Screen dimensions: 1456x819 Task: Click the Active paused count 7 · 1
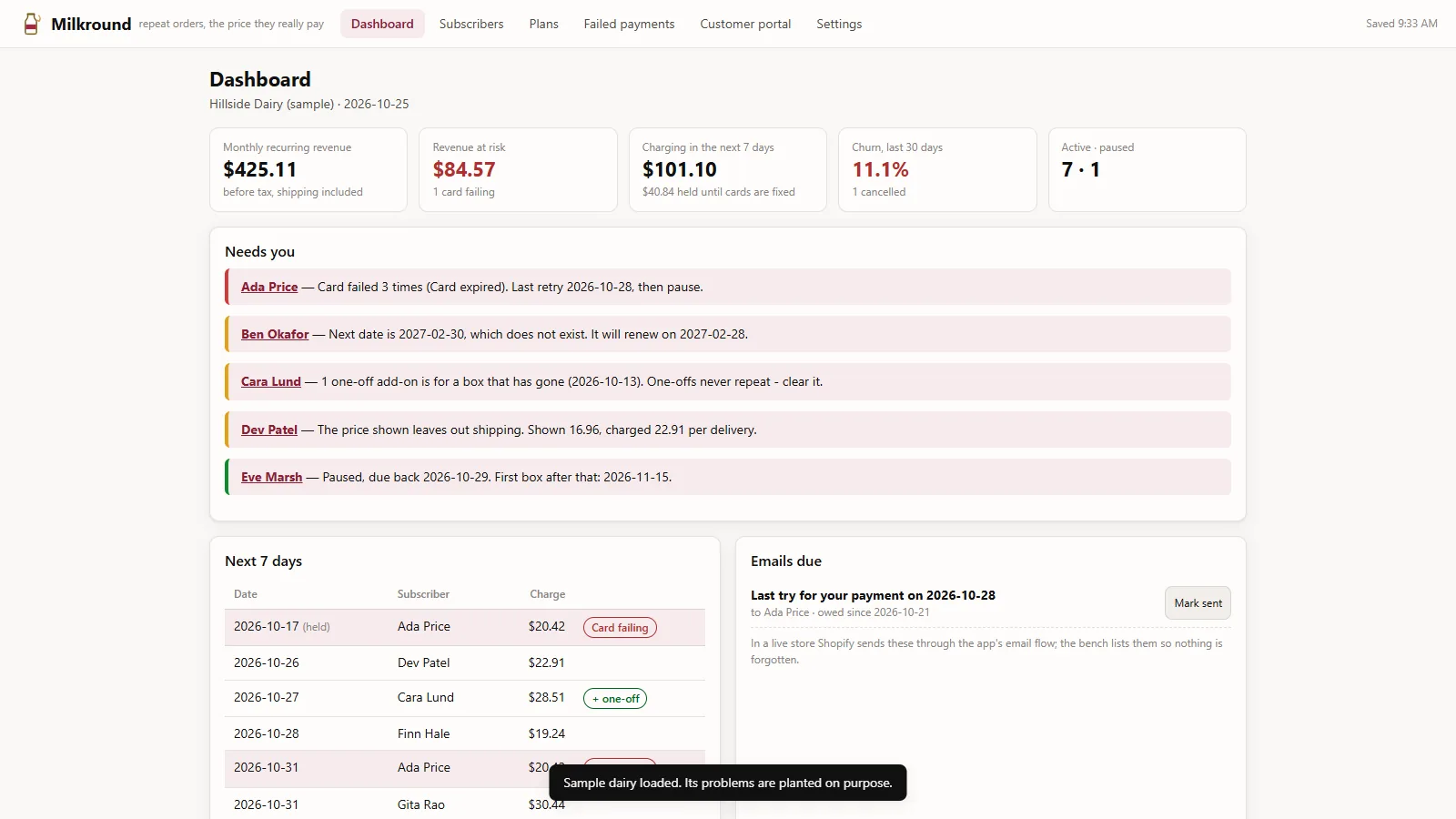(1081, 169)
